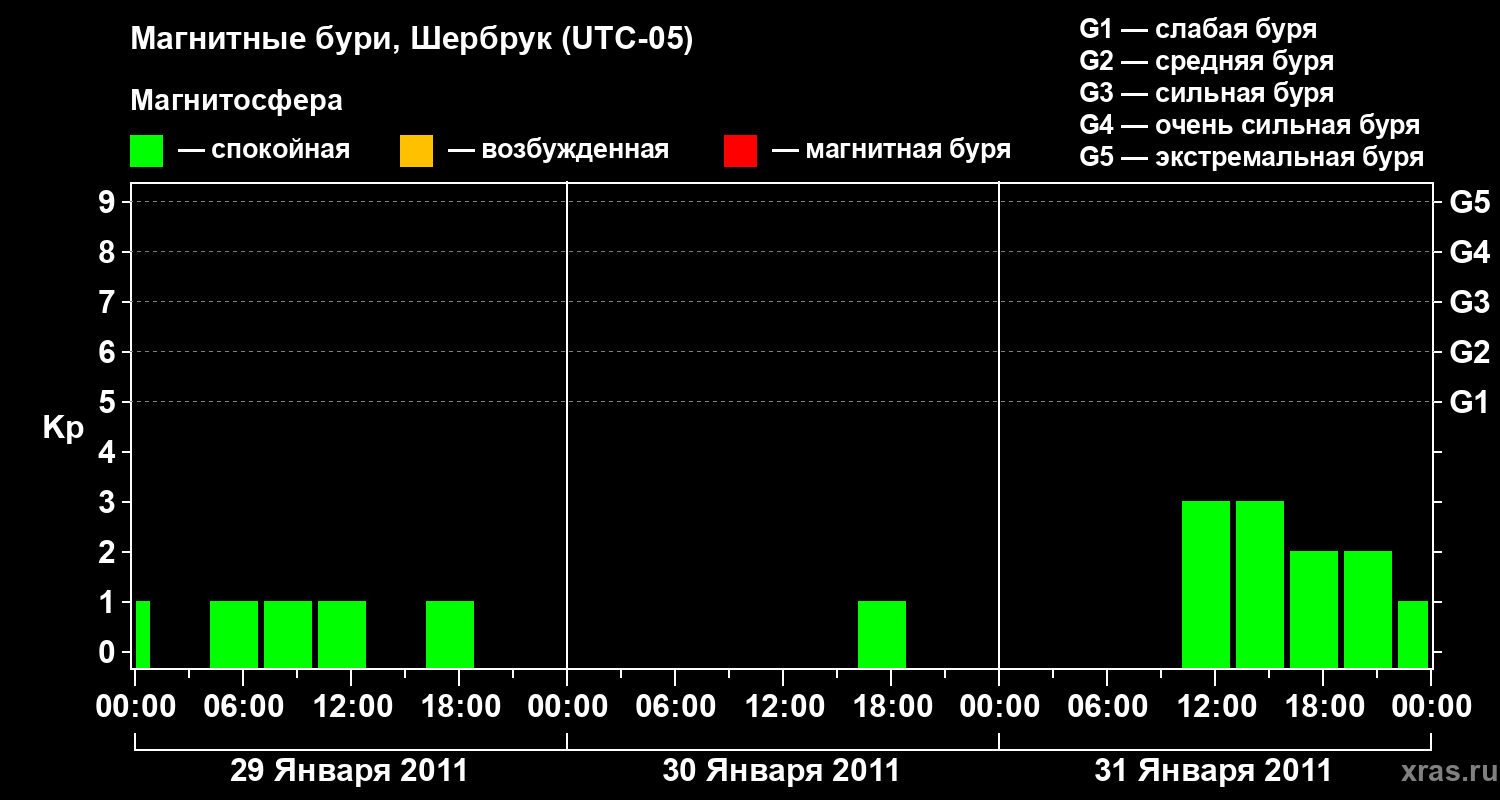Image resolution: width=1500 pixels, height=800 pixels.
Task: Click the green 'спокойная' legend swatch
Action: [147, 151]
